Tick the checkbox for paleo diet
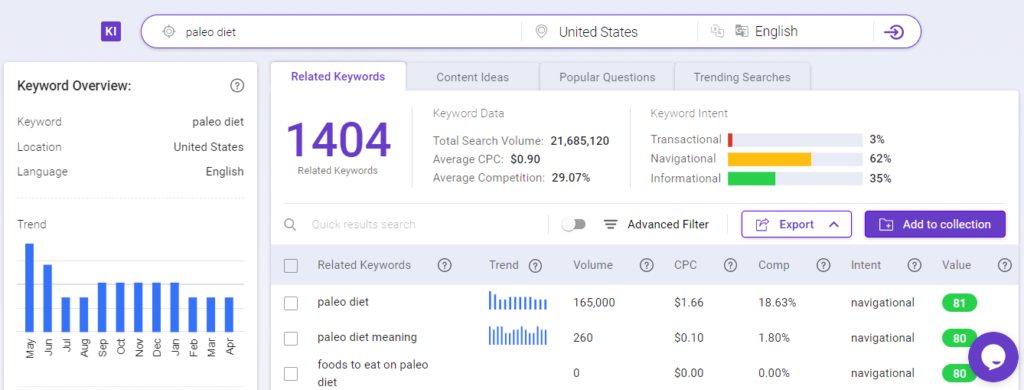 (291, 303)
